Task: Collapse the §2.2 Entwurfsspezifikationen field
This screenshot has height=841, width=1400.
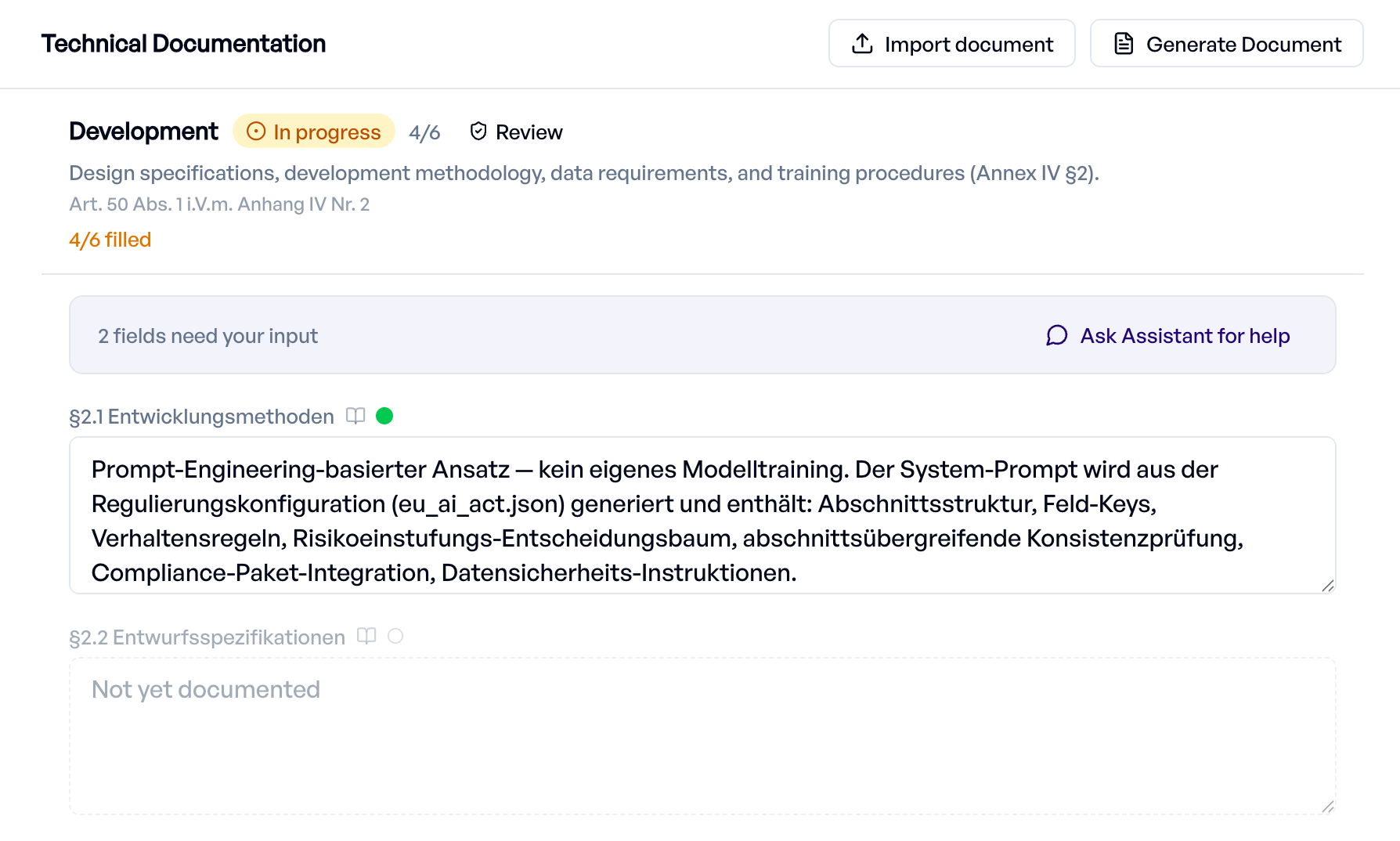Action: [x=207, y=637]
